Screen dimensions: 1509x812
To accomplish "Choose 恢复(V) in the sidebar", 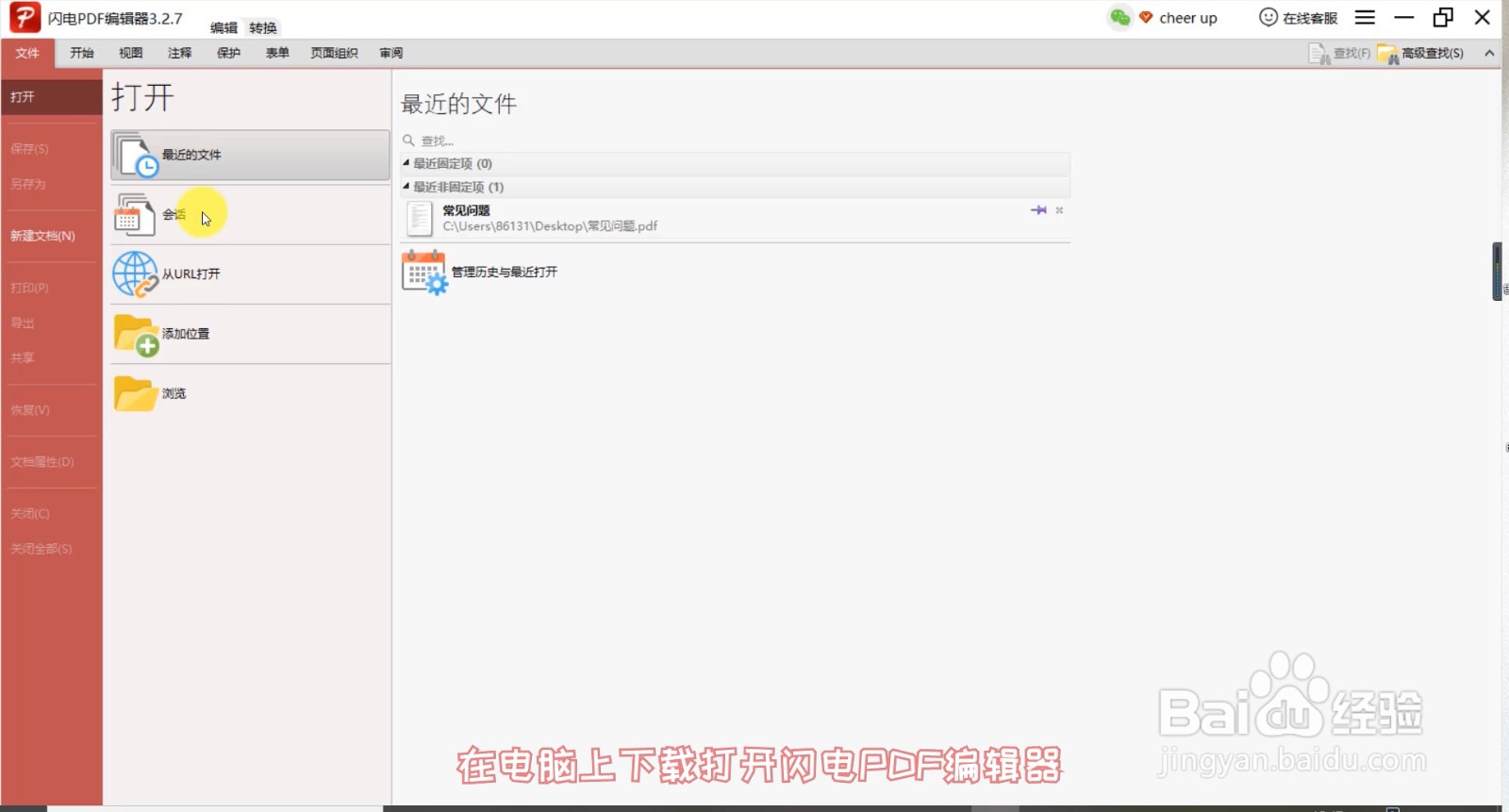I will [x=30, y=409].
